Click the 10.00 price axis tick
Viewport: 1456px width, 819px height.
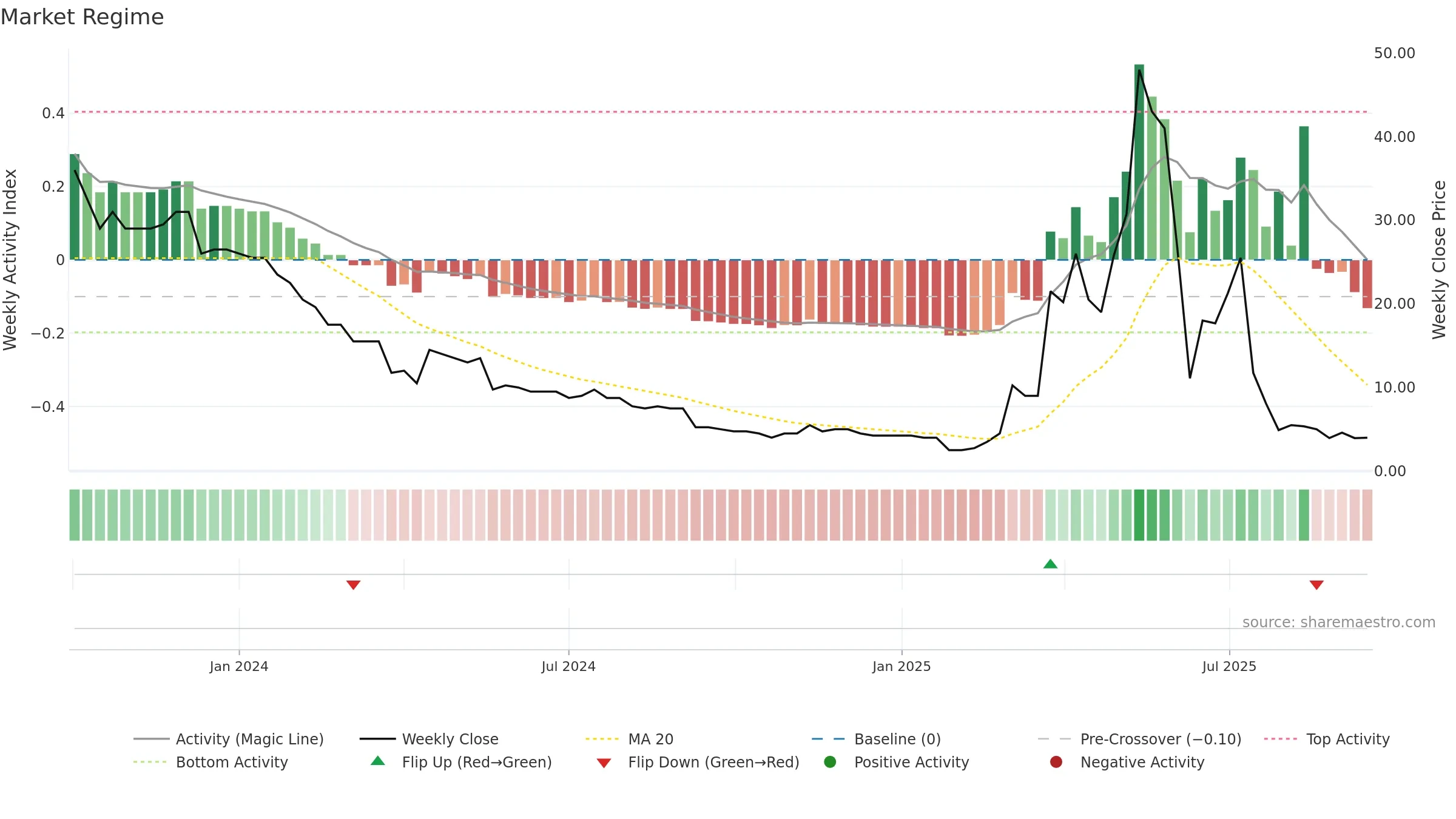[x=1394, y=388]
